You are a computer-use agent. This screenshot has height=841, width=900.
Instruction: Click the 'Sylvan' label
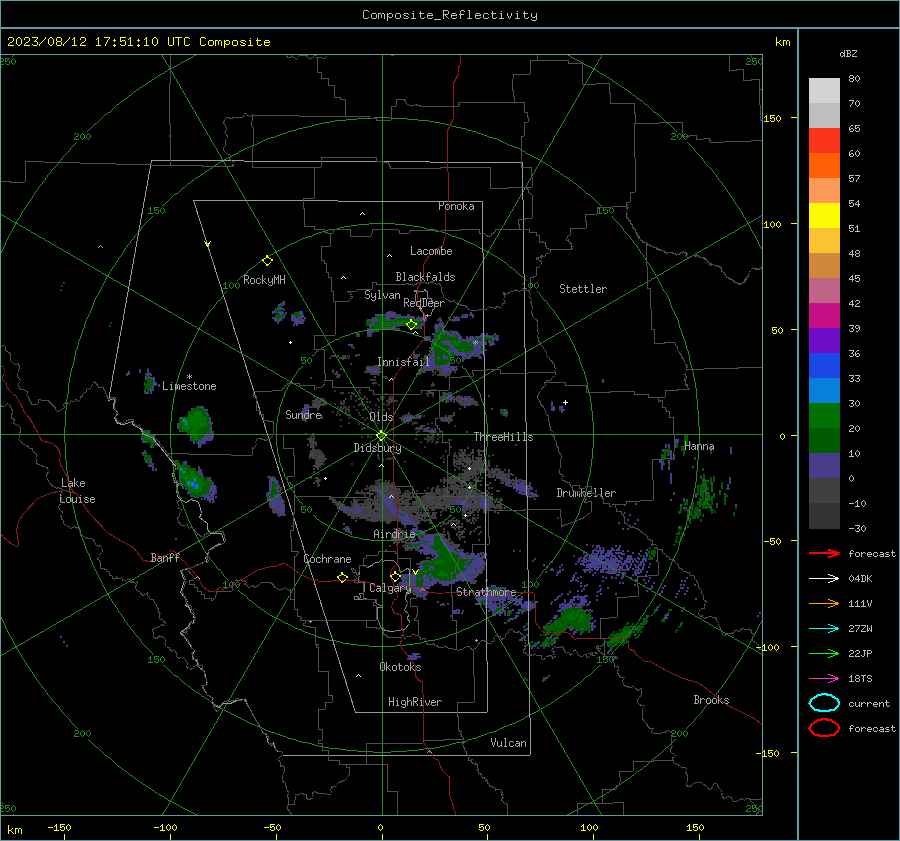point(382,295)
